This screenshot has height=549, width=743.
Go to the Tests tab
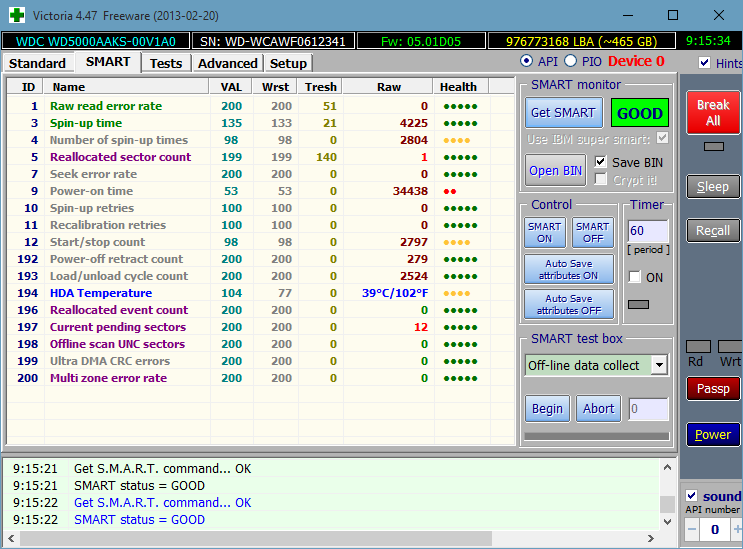click(166, 63)
